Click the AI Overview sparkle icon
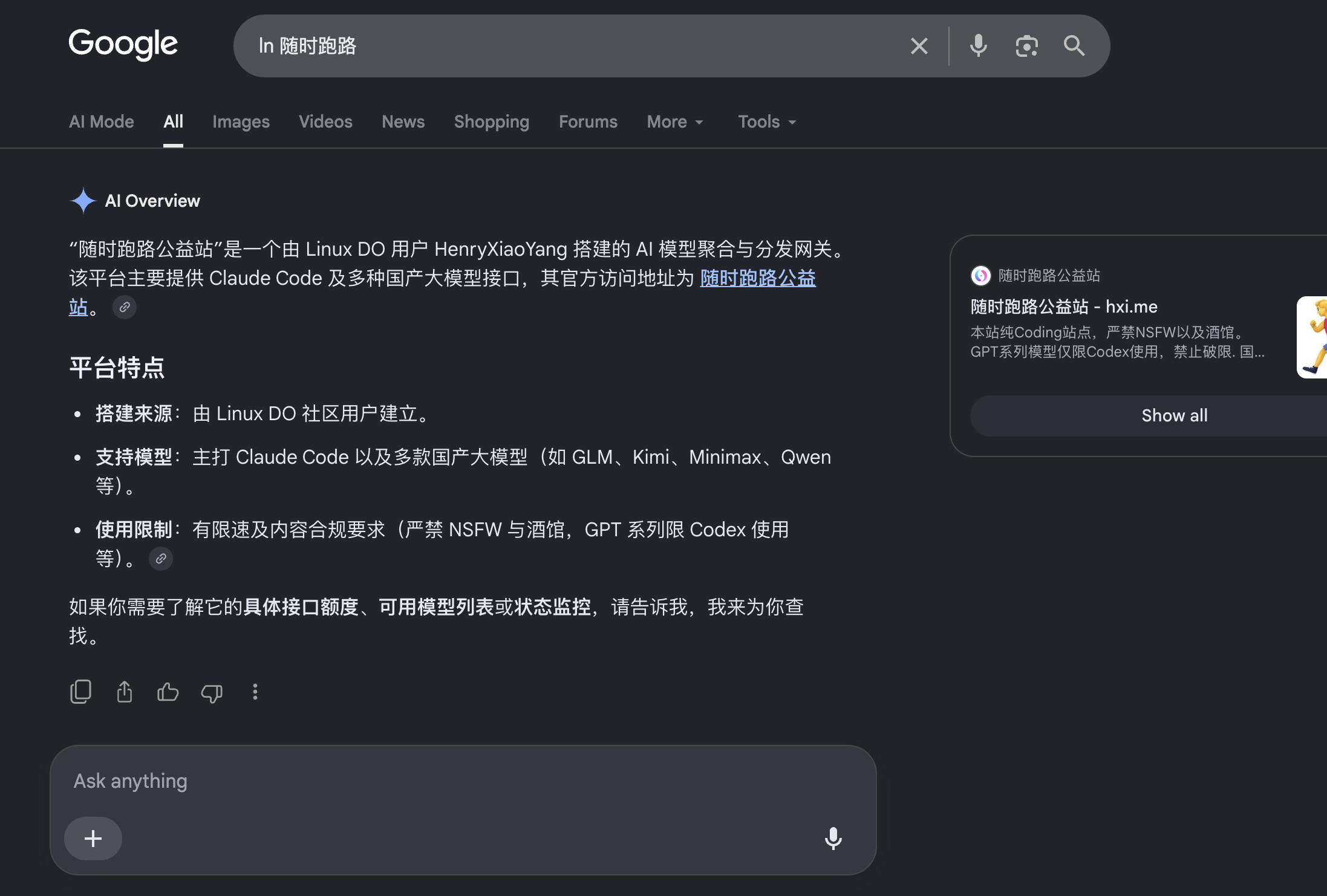This screenshot has height=896, width=1327. pyautogui.click(x=83, y=201)
